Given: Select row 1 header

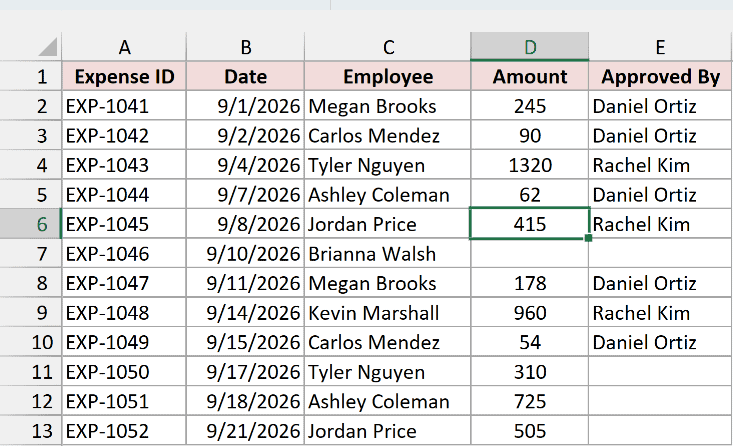Looking at the screenshot, I should (x=31, y=76).
